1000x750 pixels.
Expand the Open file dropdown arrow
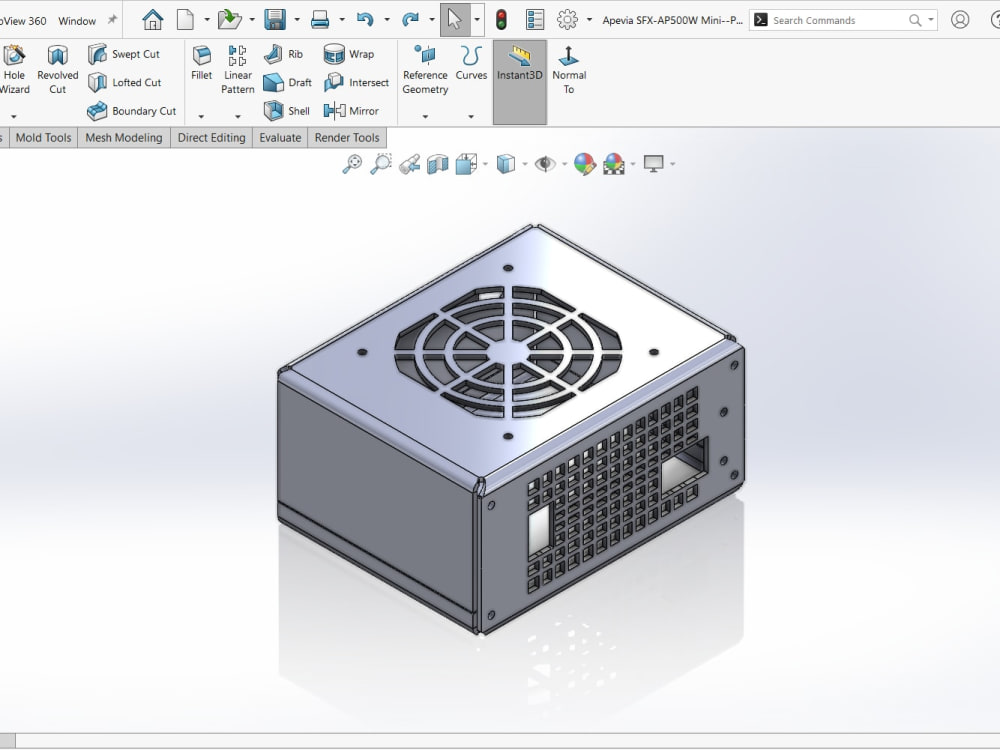252,20
